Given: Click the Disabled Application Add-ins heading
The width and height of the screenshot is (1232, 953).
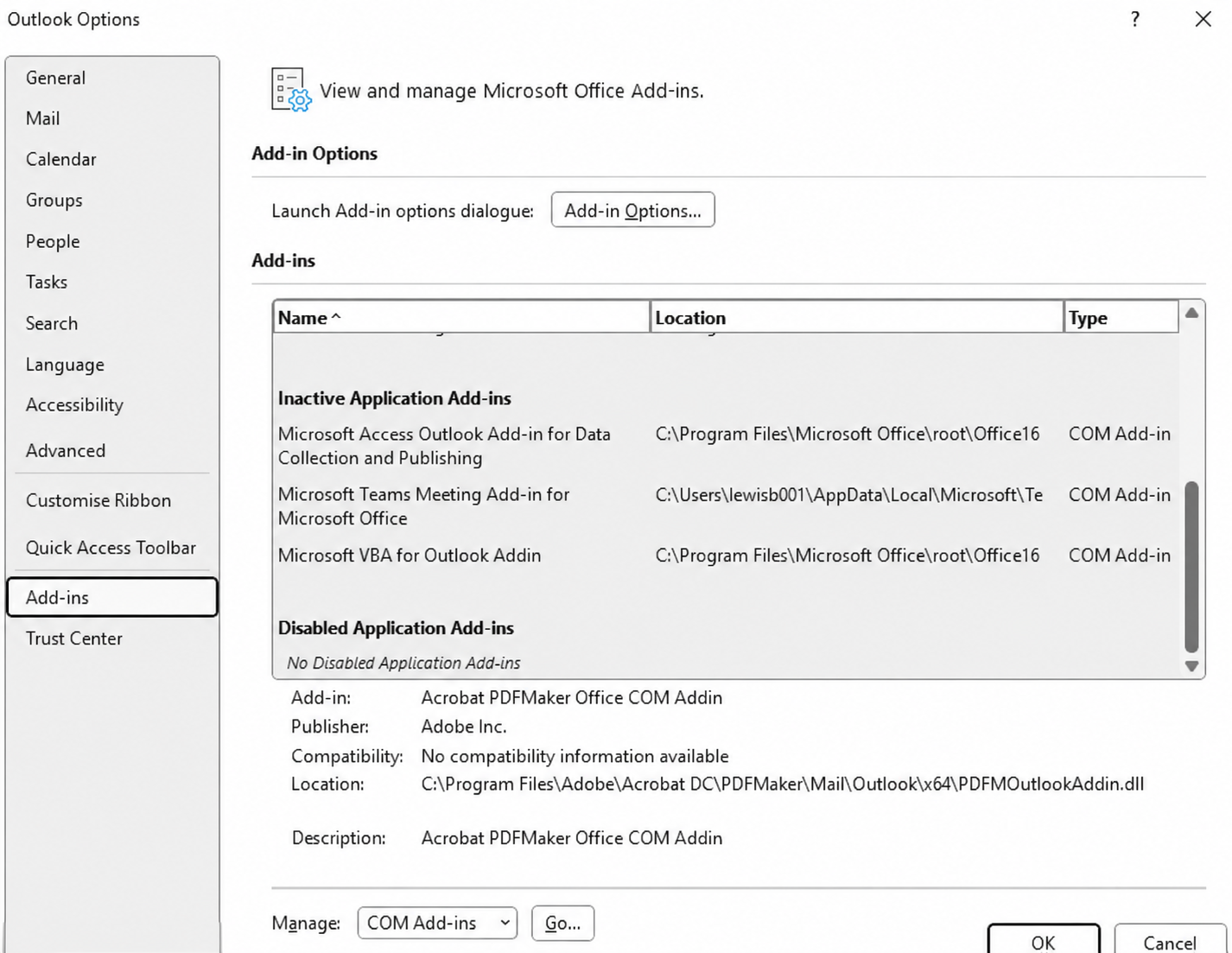Looking at the screenshot, I should (396, 628).
